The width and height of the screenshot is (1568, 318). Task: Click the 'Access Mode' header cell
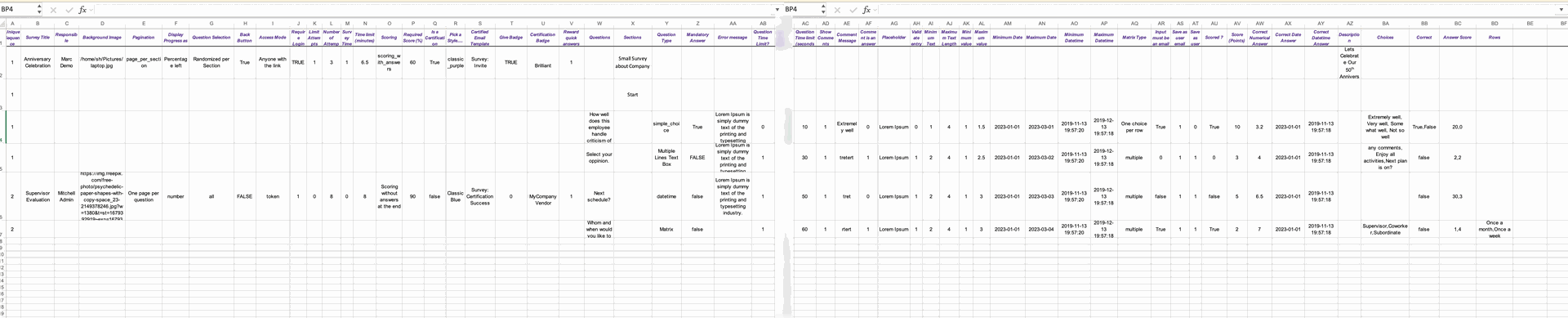point(273,38)
